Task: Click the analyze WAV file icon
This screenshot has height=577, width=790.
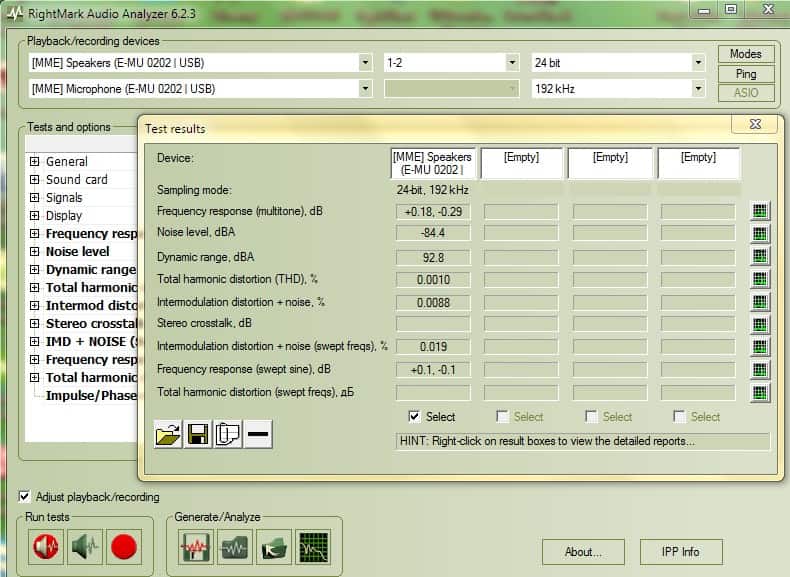Action: coord(235,547)
